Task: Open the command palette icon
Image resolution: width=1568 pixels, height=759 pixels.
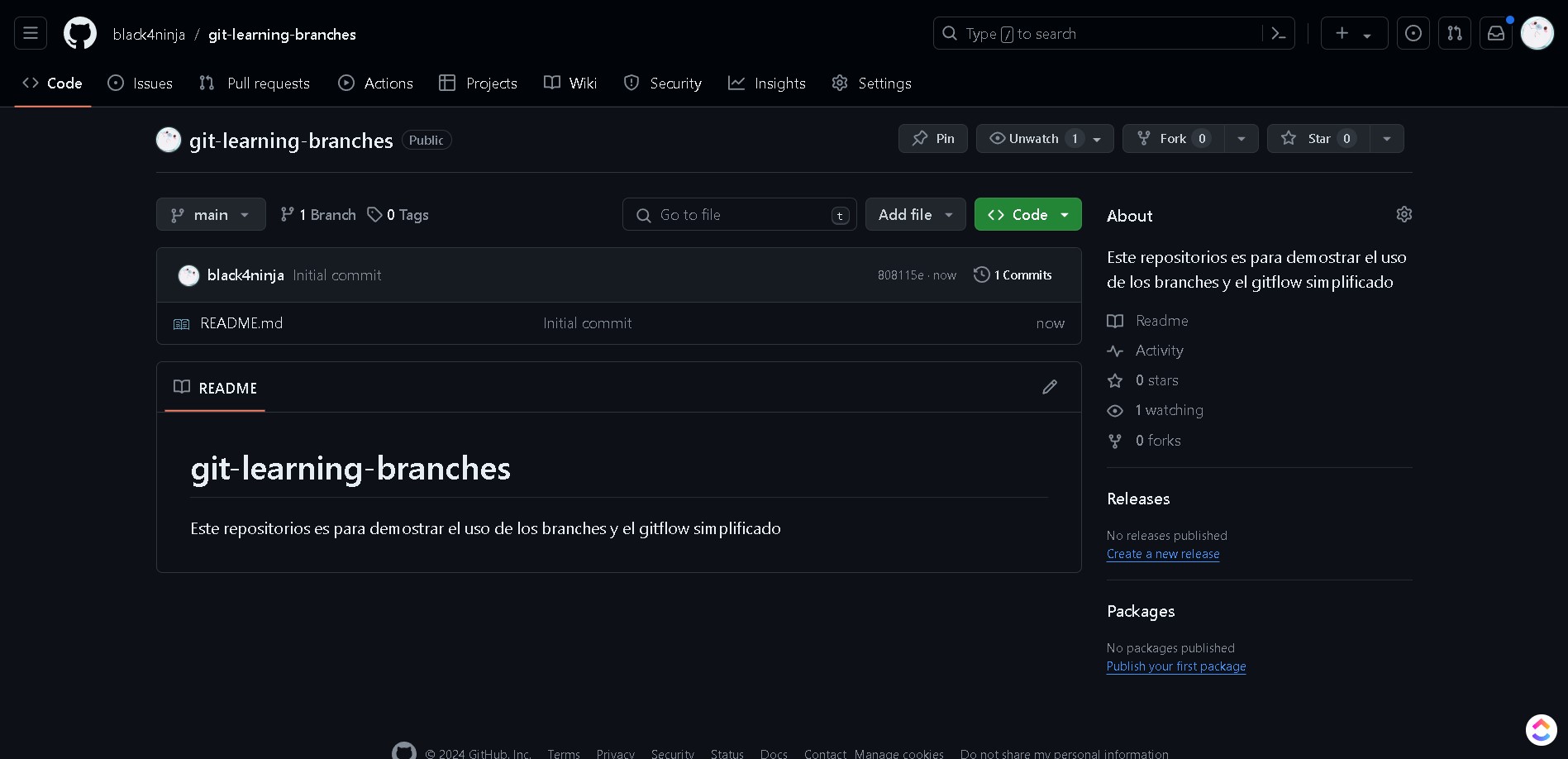Action: click(1278, 33)
